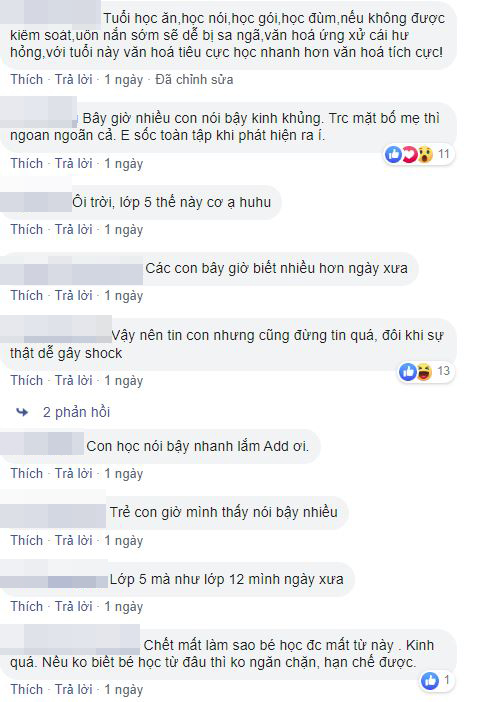Like the comment 'Ôi trời, lớp 5 thế này'
Screen dimensions: 493x702
click(x=27, y=229)
